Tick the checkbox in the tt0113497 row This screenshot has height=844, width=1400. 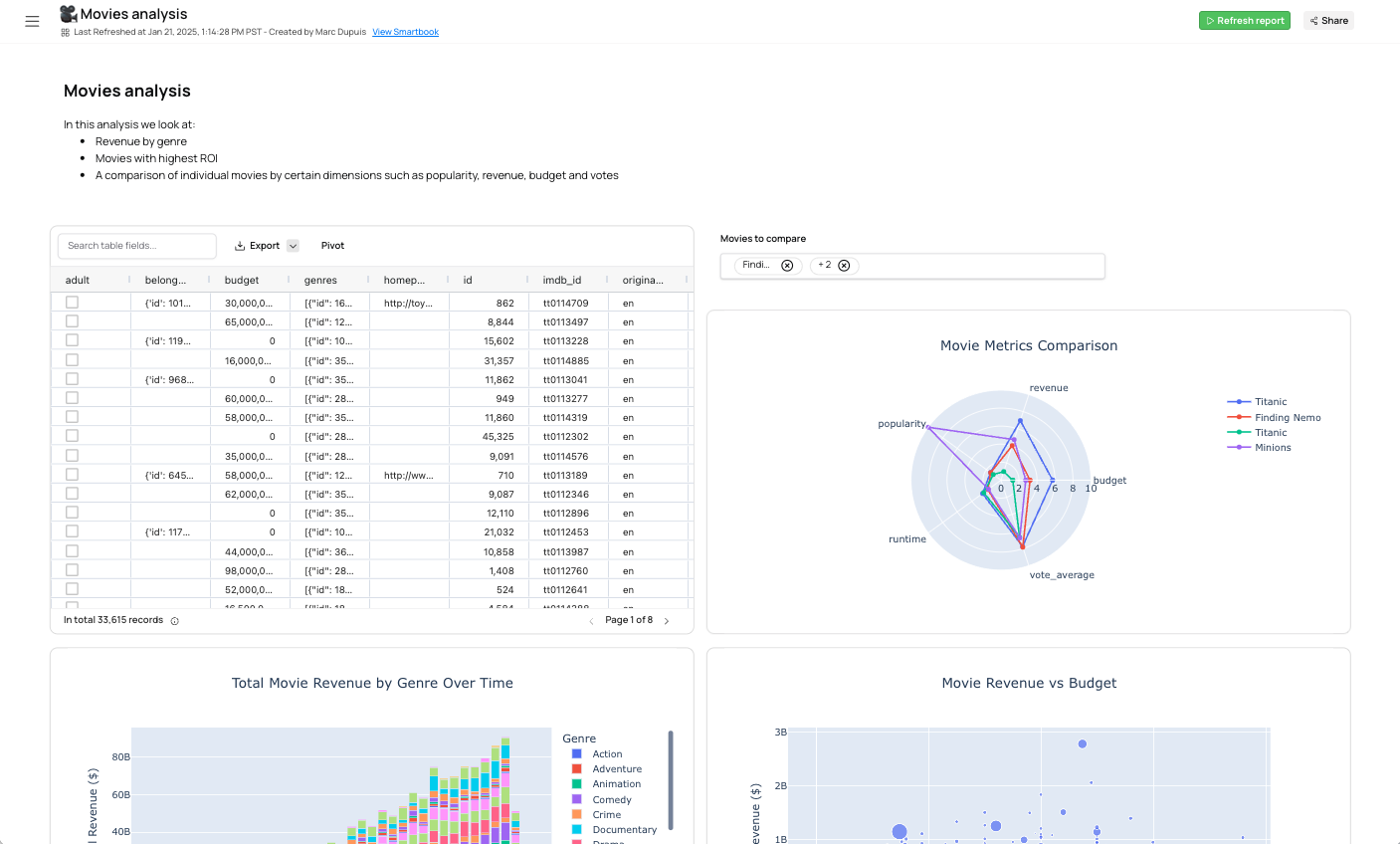72,321
